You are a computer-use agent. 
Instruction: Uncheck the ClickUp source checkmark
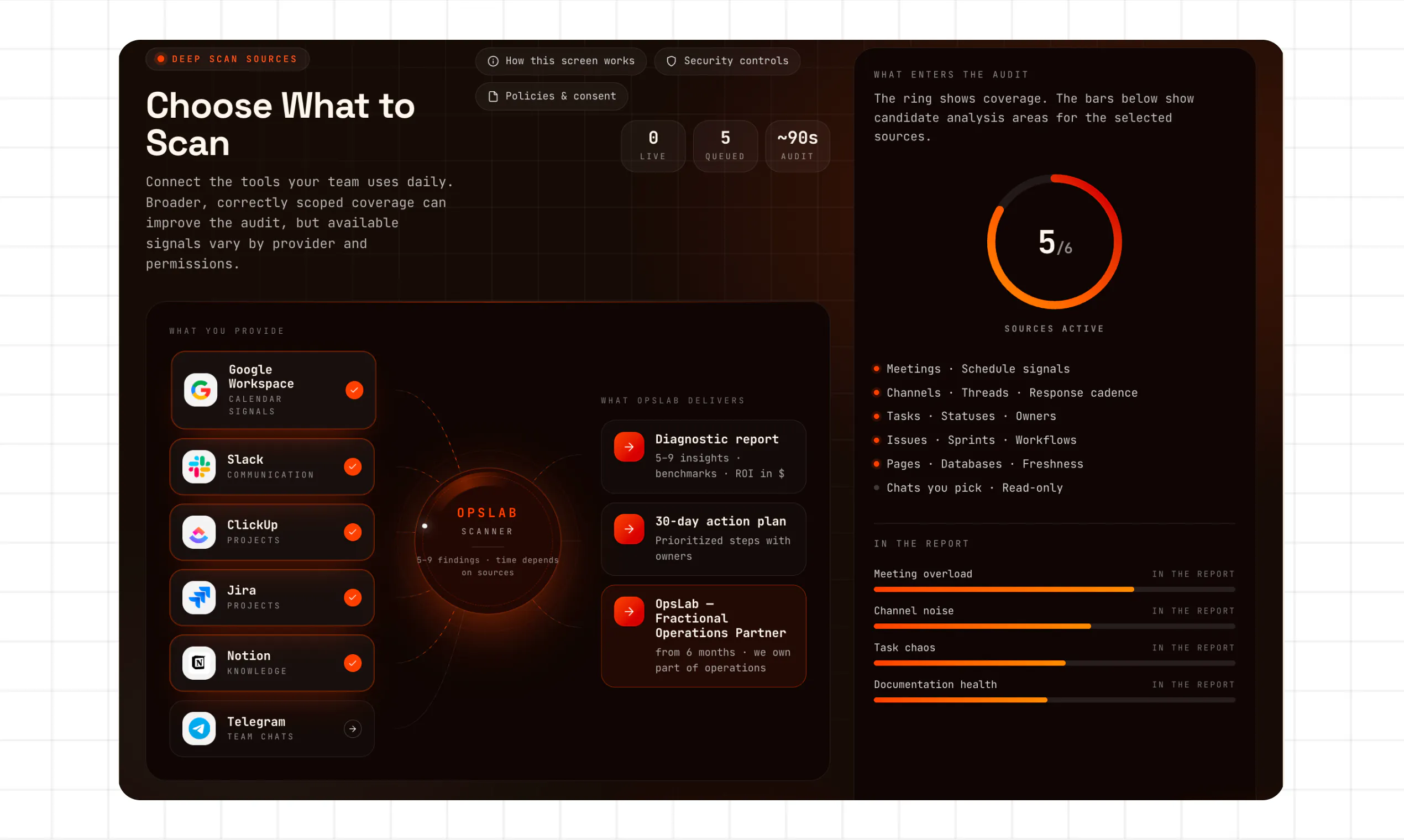tap(353, 532)
